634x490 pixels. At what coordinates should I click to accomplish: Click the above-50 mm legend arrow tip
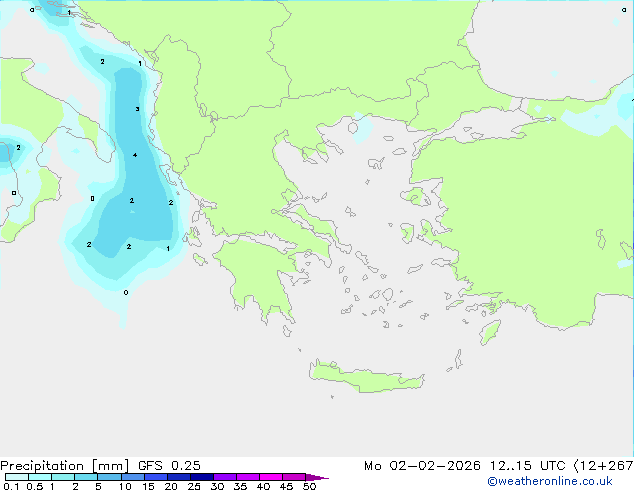(317, 477)
